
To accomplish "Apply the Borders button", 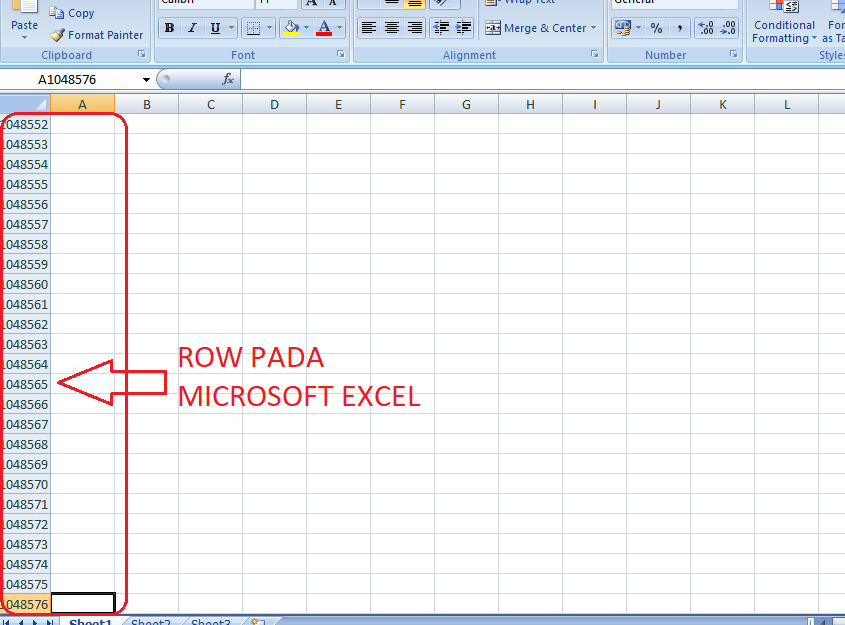I will pyautogui.click(x=253, y=28).
